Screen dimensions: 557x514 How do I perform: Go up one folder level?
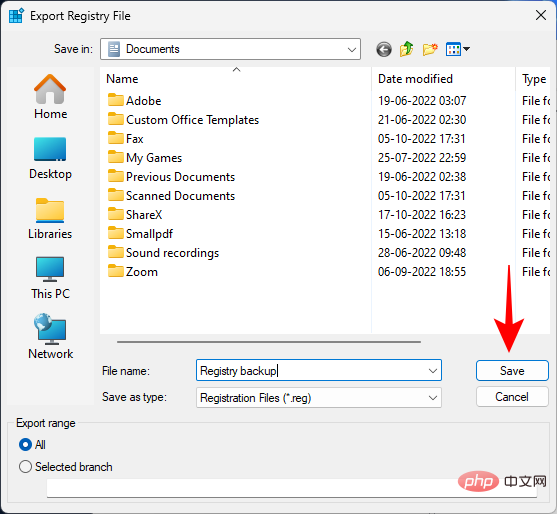(x=406, y=49)
